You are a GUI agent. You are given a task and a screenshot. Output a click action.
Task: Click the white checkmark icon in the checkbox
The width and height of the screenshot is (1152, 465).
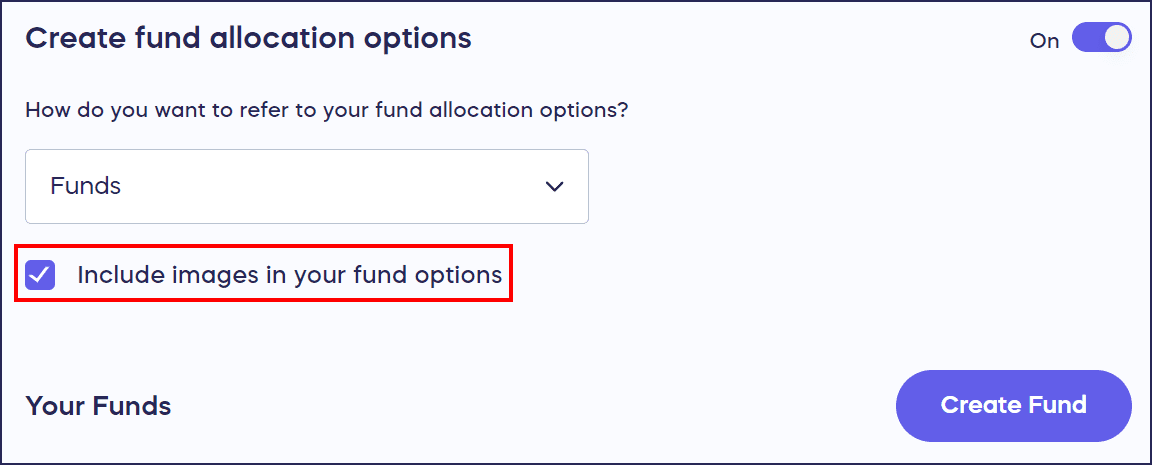point(40,275)
